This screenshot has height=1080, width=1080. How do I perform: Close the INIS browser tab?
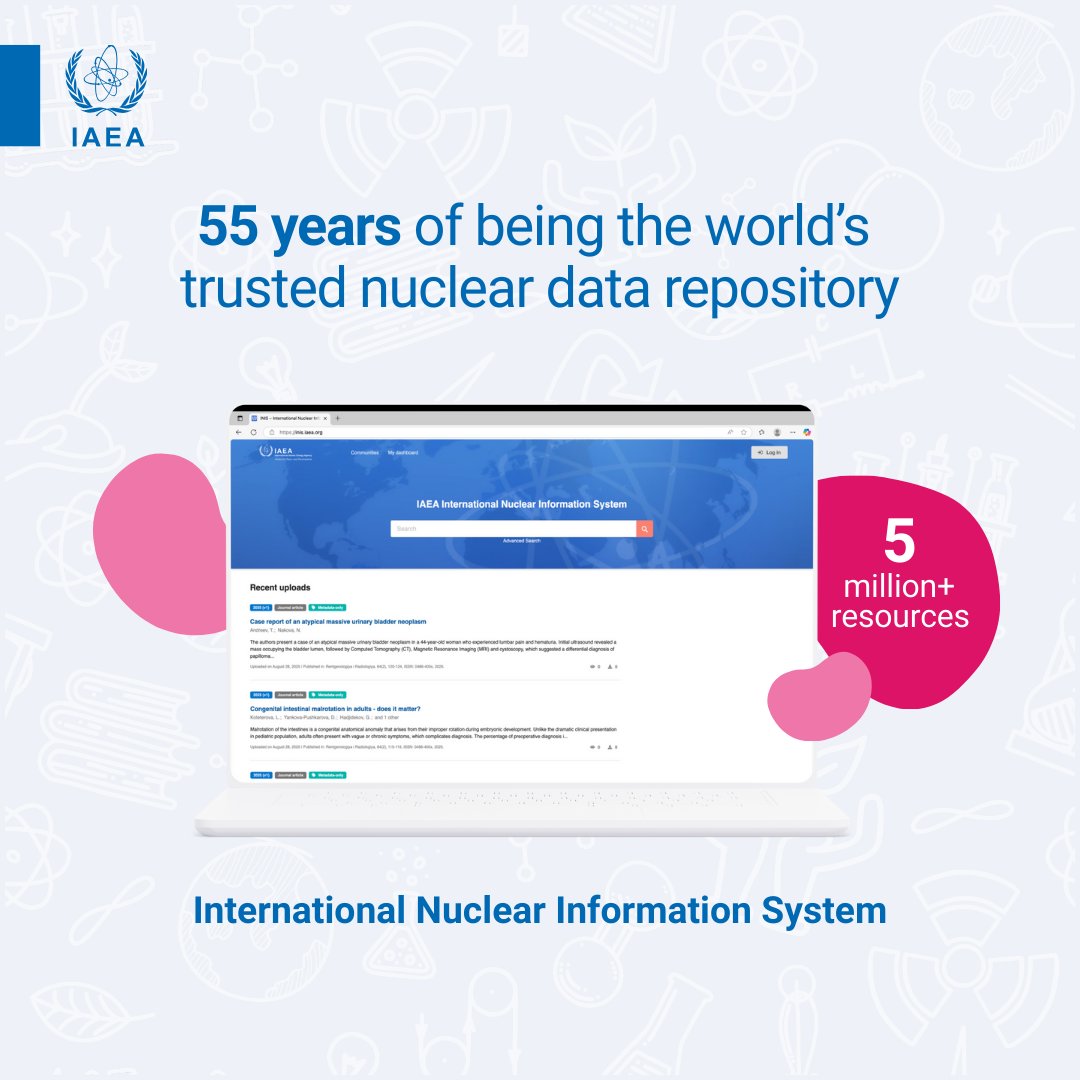[x=325, y=418]
